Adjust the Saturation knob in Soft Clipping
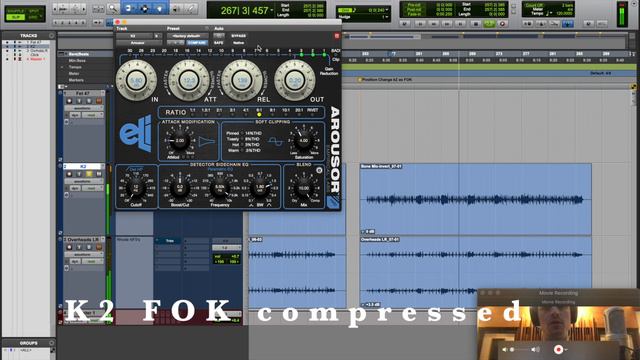640x360 pixels. tap(304, 140)
